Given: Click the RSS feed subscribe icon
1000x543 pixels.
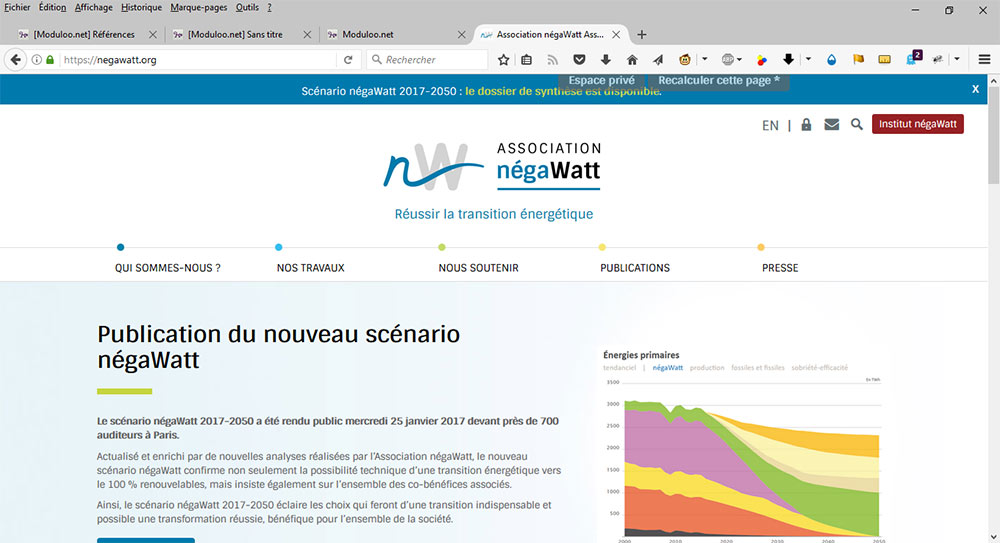Looking at the screenshot, I should pyautogui.click(x=552, y=59).
